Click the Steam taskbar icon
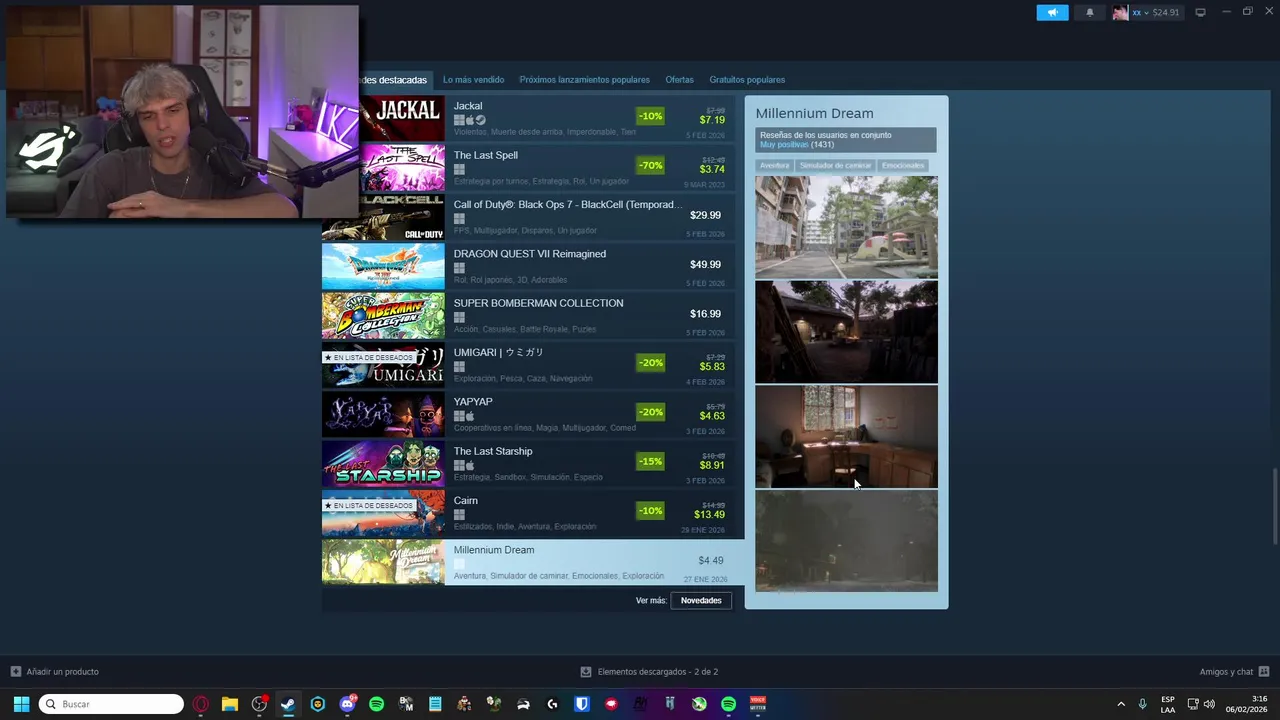The image size is (1280, 720). point(288,704)
